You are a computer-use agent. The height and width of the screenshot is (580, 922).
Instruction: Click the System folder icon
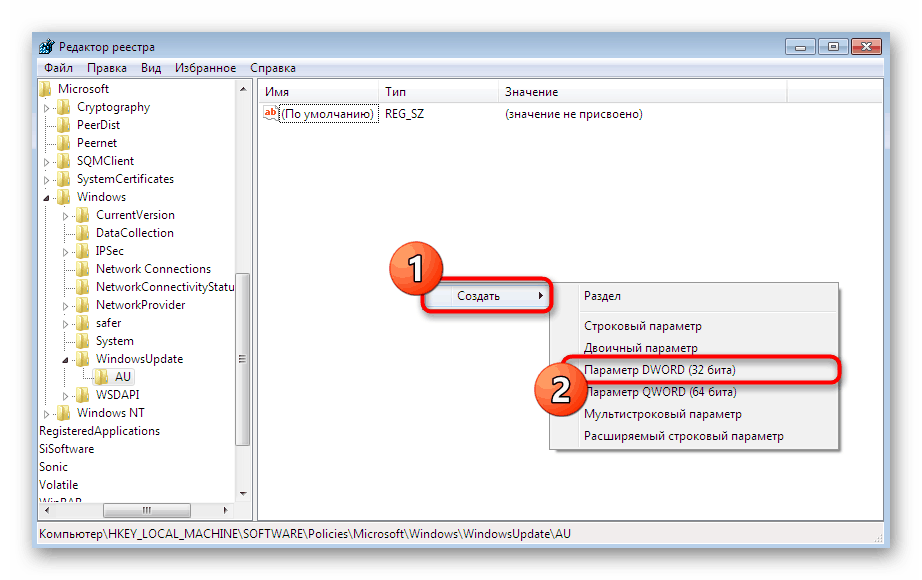coord(83,341)
